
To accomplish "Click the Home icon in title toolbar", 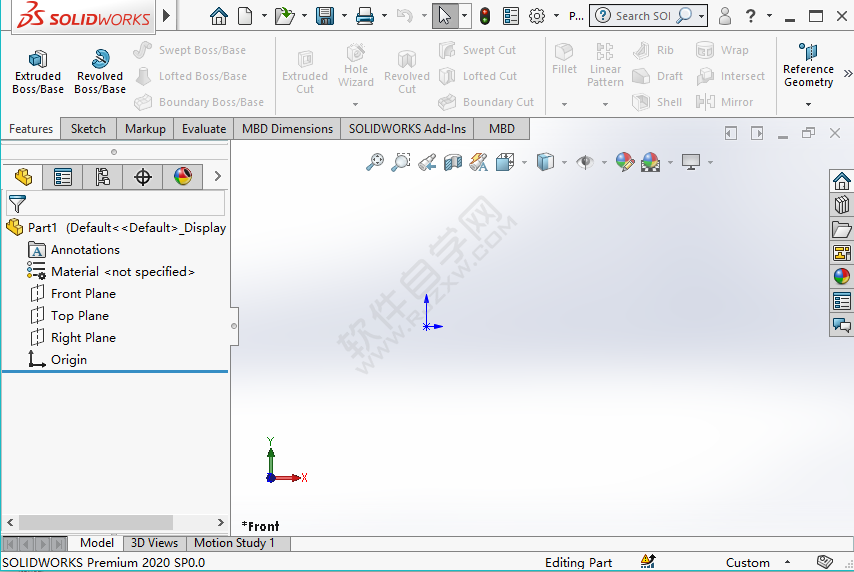I will pyautogui.click(x=219, y=16).
